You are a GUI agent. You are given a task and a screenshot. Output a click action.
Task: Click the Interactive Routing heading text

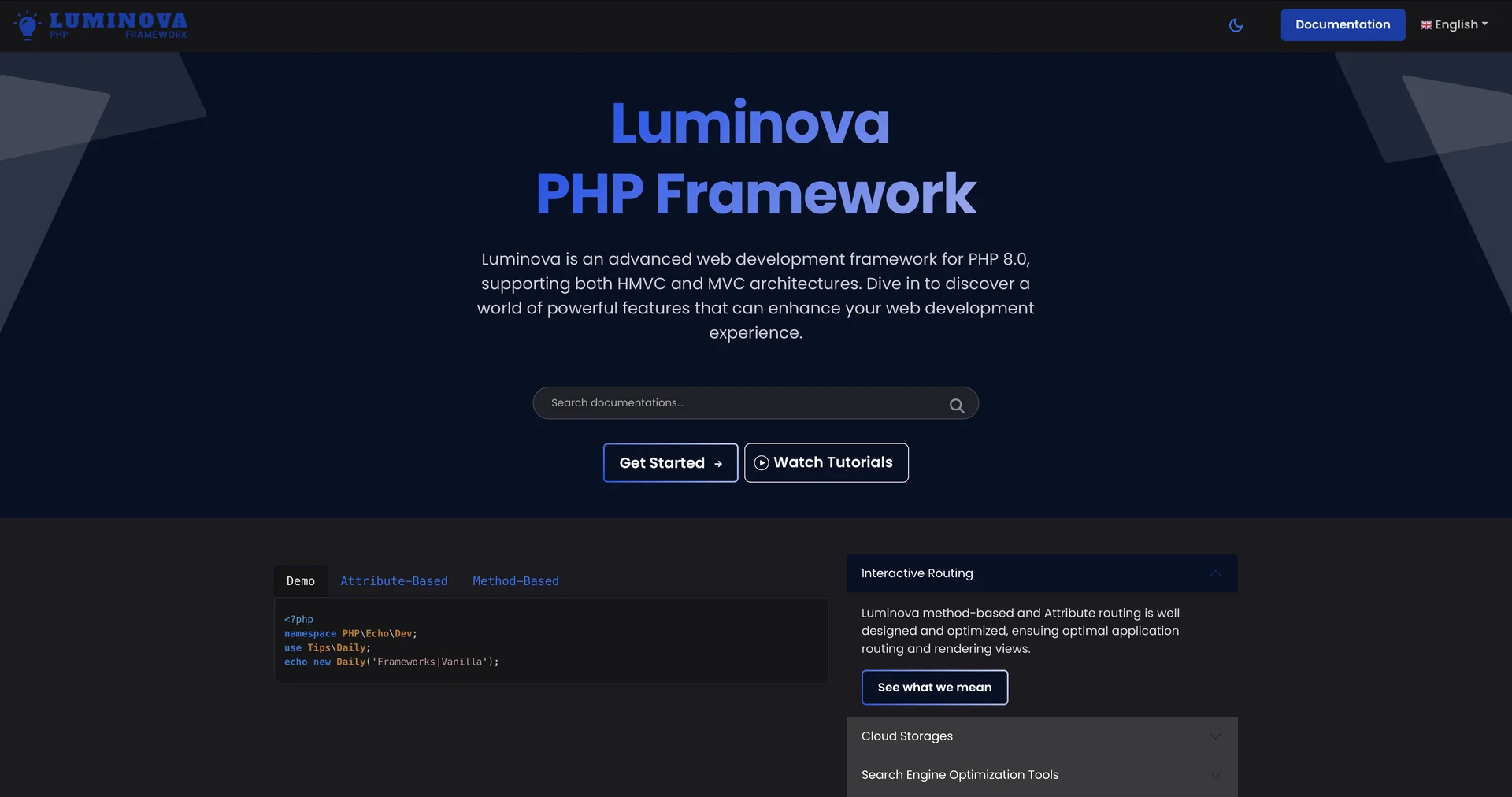coord(917,573)
